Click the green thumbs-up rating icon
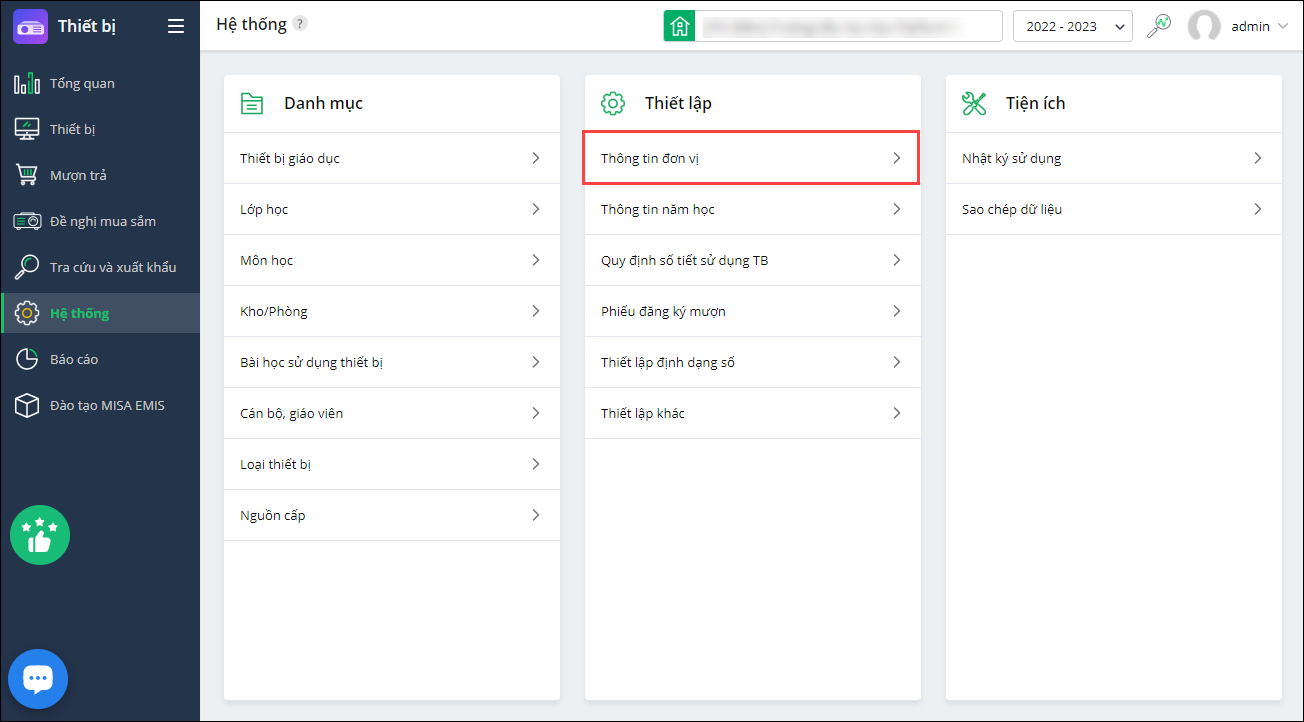Viewport: 1304px width, 722px height. 40,535
